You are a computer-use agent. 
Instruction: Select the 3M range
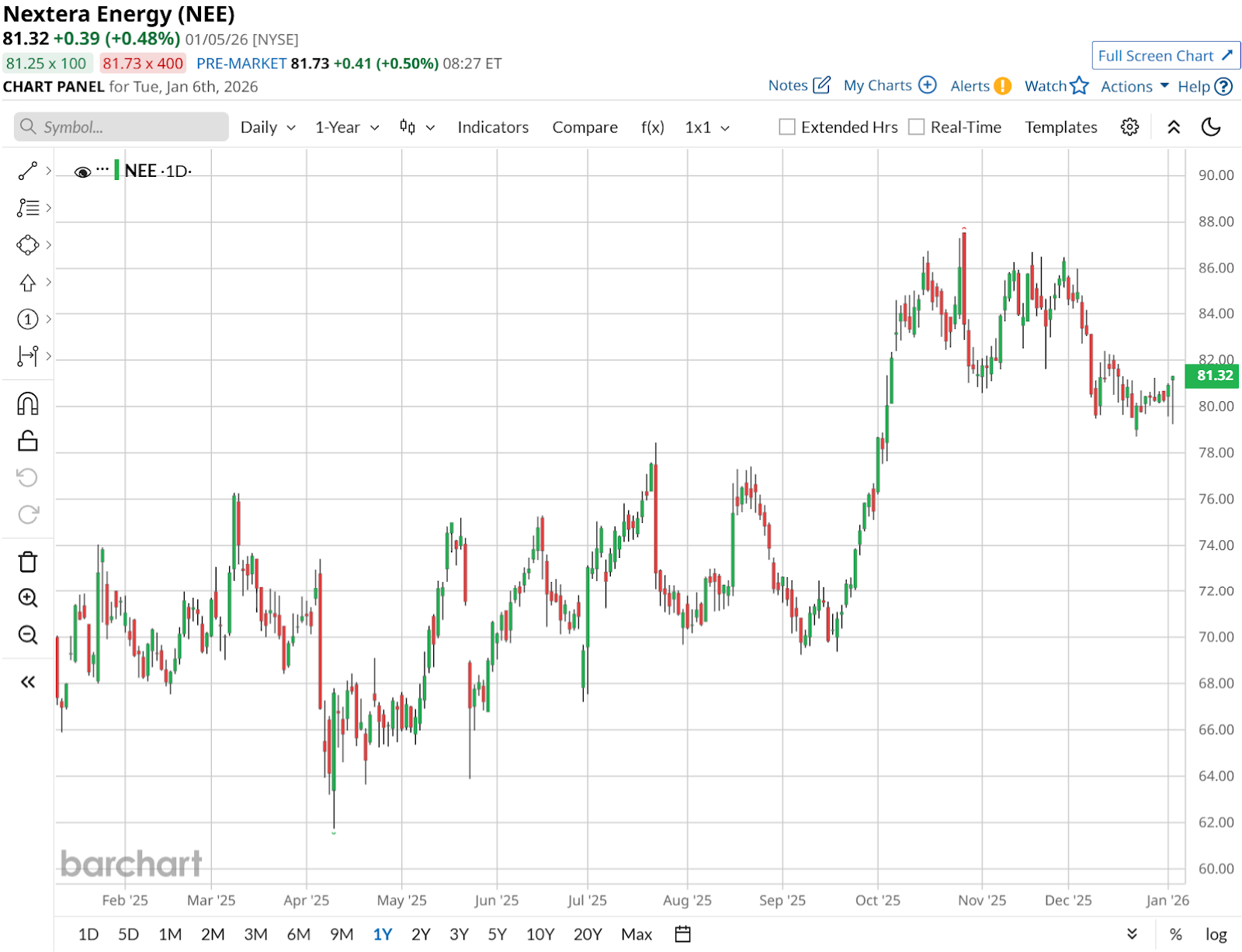(256, 934)
